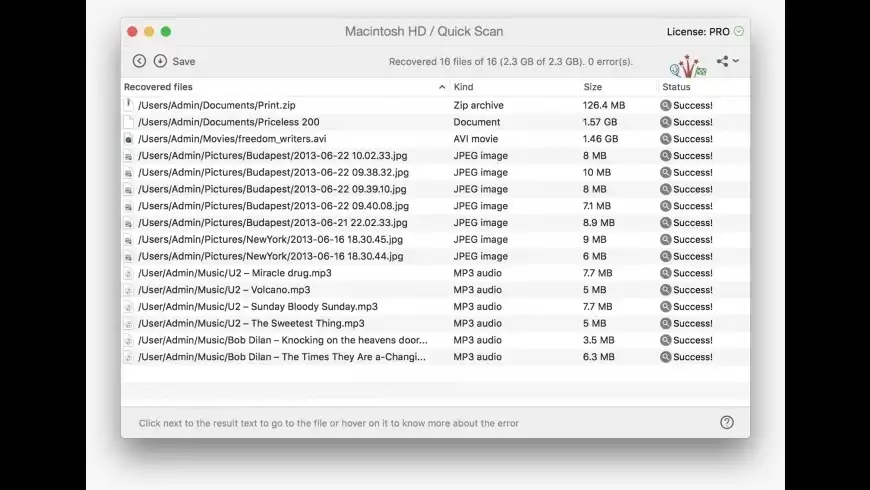The image size is (870, 490).
Task: Reveal Print.zip with its magnifier icon
Action: (666, 105)
